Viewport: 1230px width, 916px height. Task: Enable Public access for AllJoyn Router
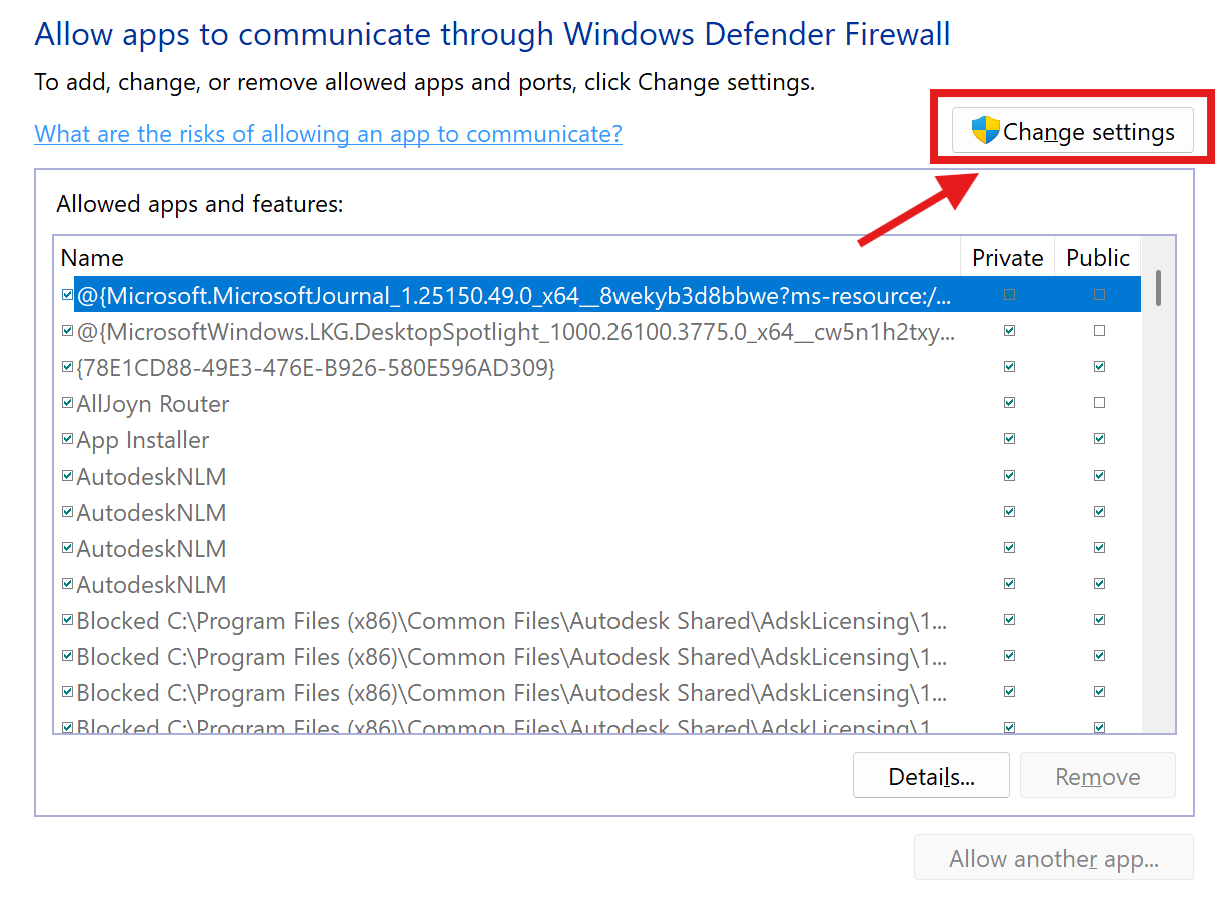pos(1099,403)
